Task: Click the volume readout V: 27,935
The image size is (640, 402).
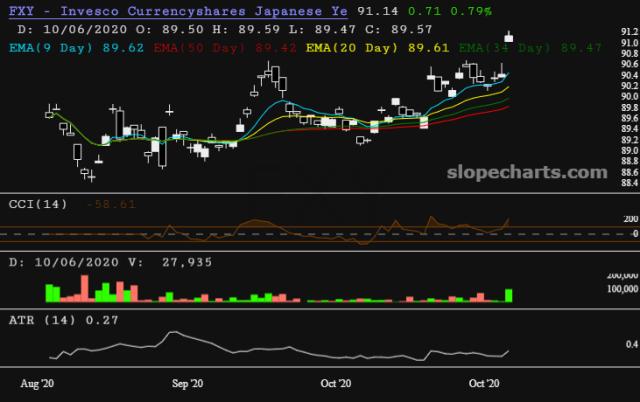Action: (x=171, y=262)
